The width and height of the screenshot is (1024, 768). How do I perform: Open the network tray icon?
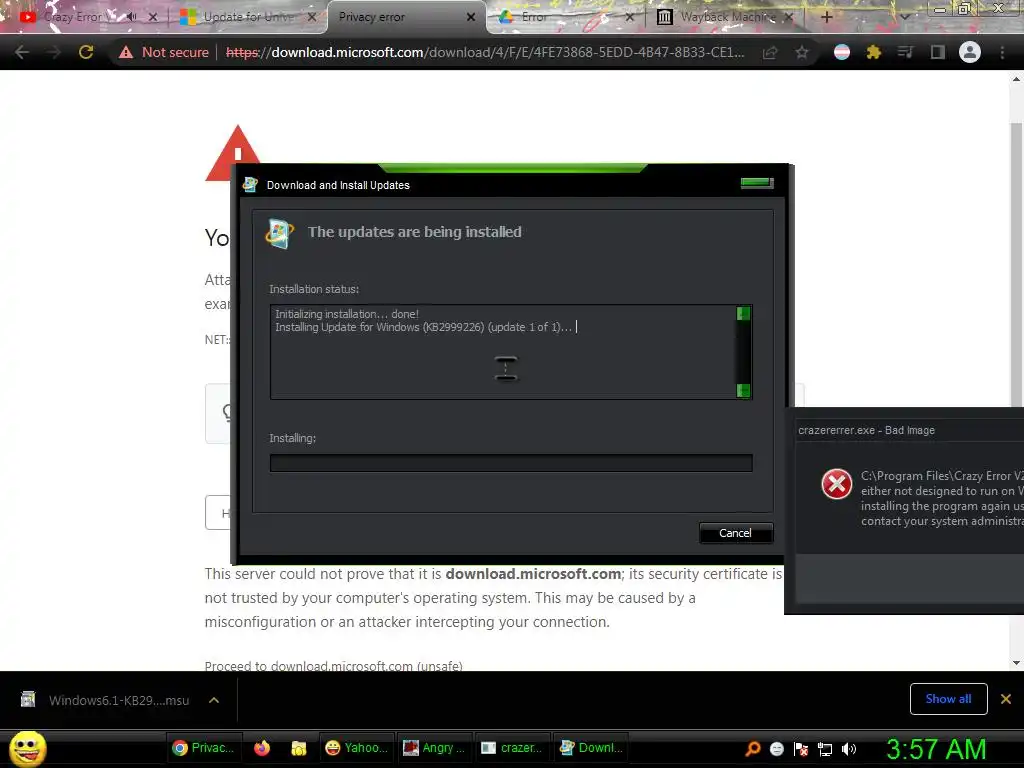[x=825, y=749]
